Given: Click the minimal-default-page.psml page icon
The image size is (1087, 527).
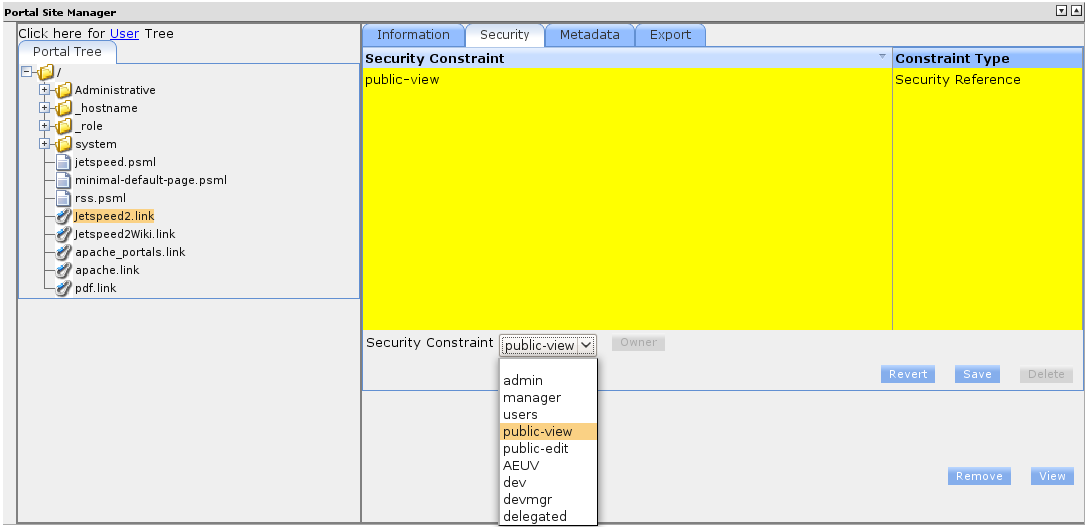Looking at the screenshot, I should tap(64, 180).
